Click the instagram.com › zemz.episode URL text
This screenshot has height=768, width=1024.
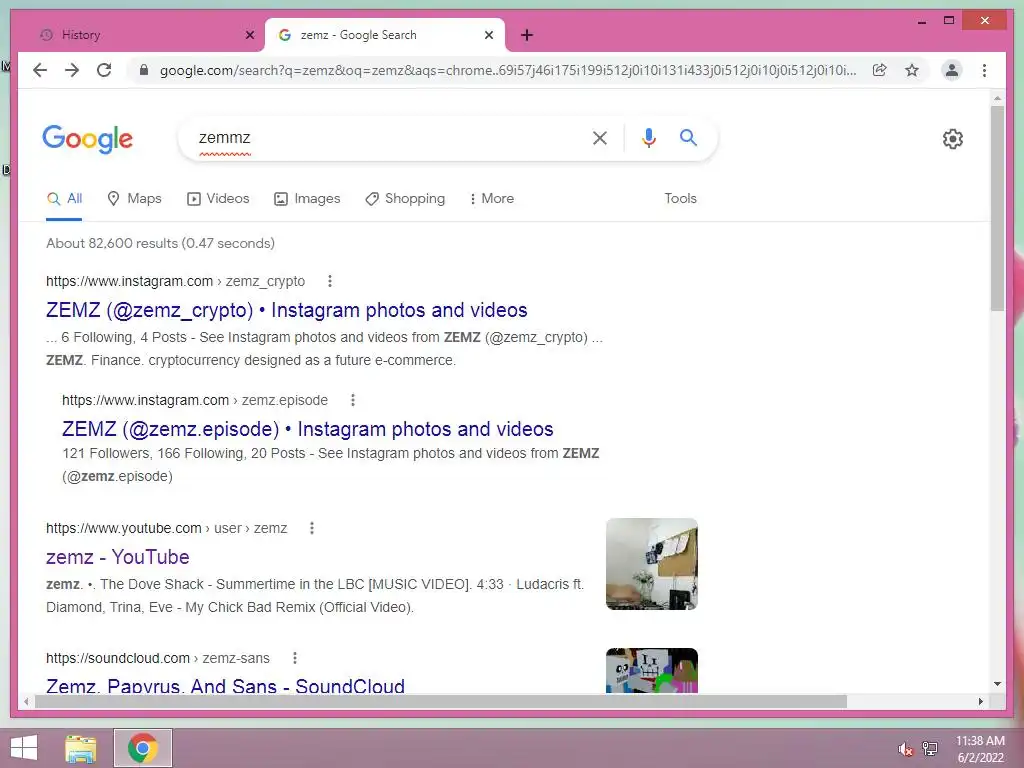coord(195,400)
